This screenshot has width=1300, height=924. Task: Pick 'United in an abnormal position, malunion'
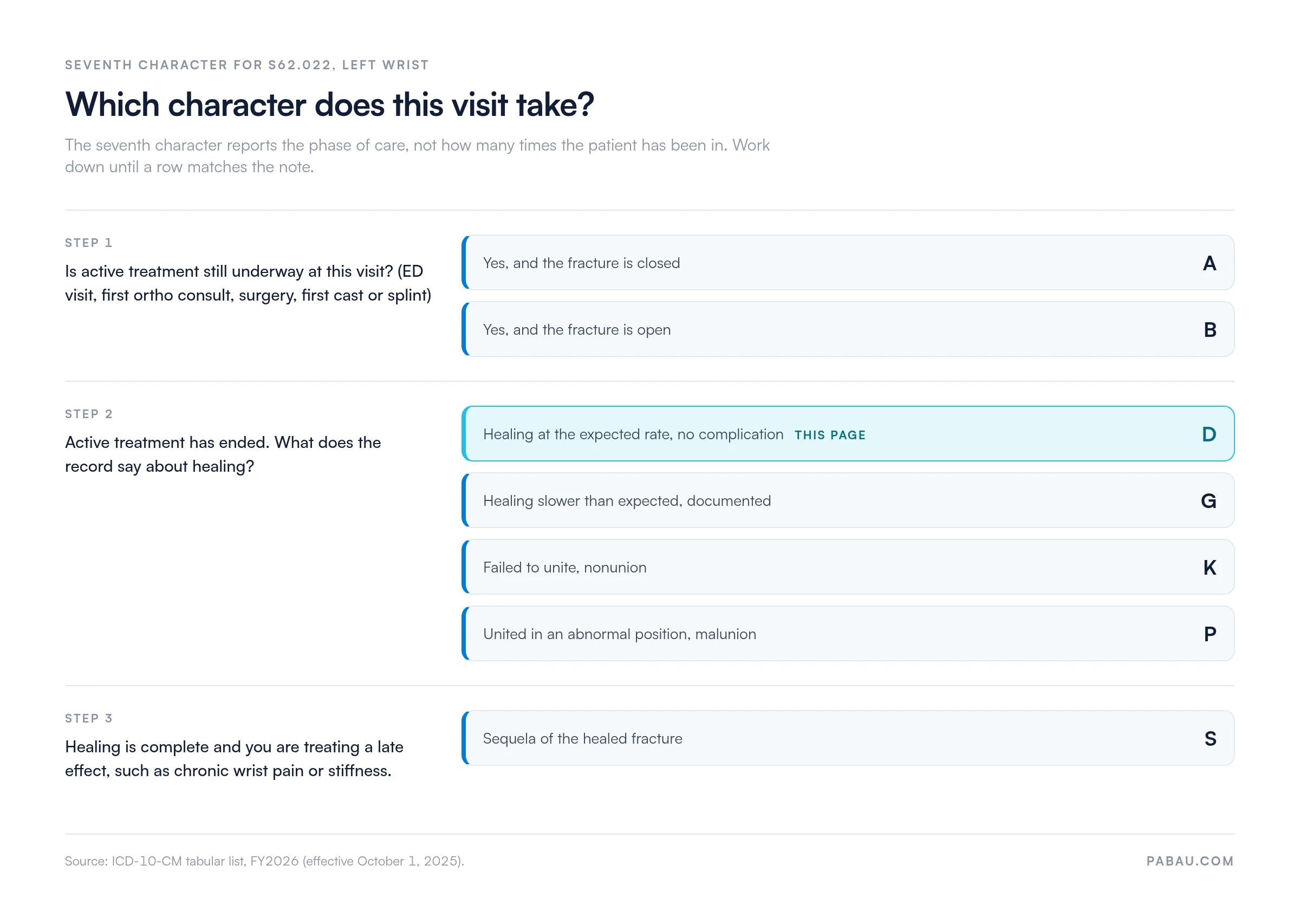point(848,634)
